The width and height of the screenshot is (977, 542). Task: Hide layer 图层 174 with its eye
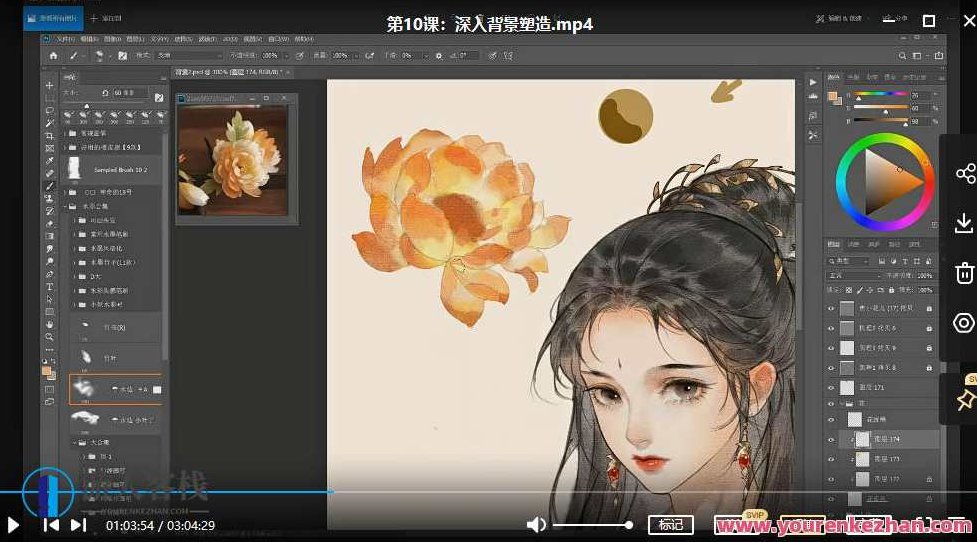click(x=831, y=439)
